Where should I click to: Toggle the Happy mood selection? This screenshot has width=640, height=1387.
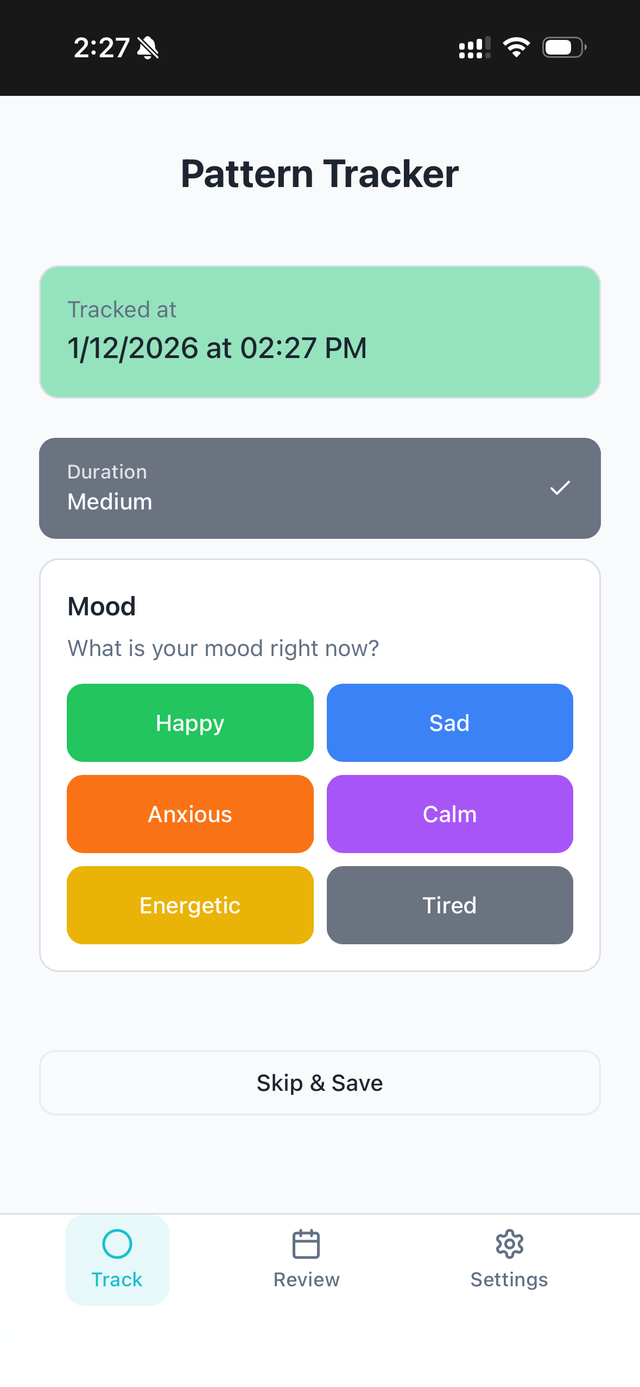coord(190,723)
